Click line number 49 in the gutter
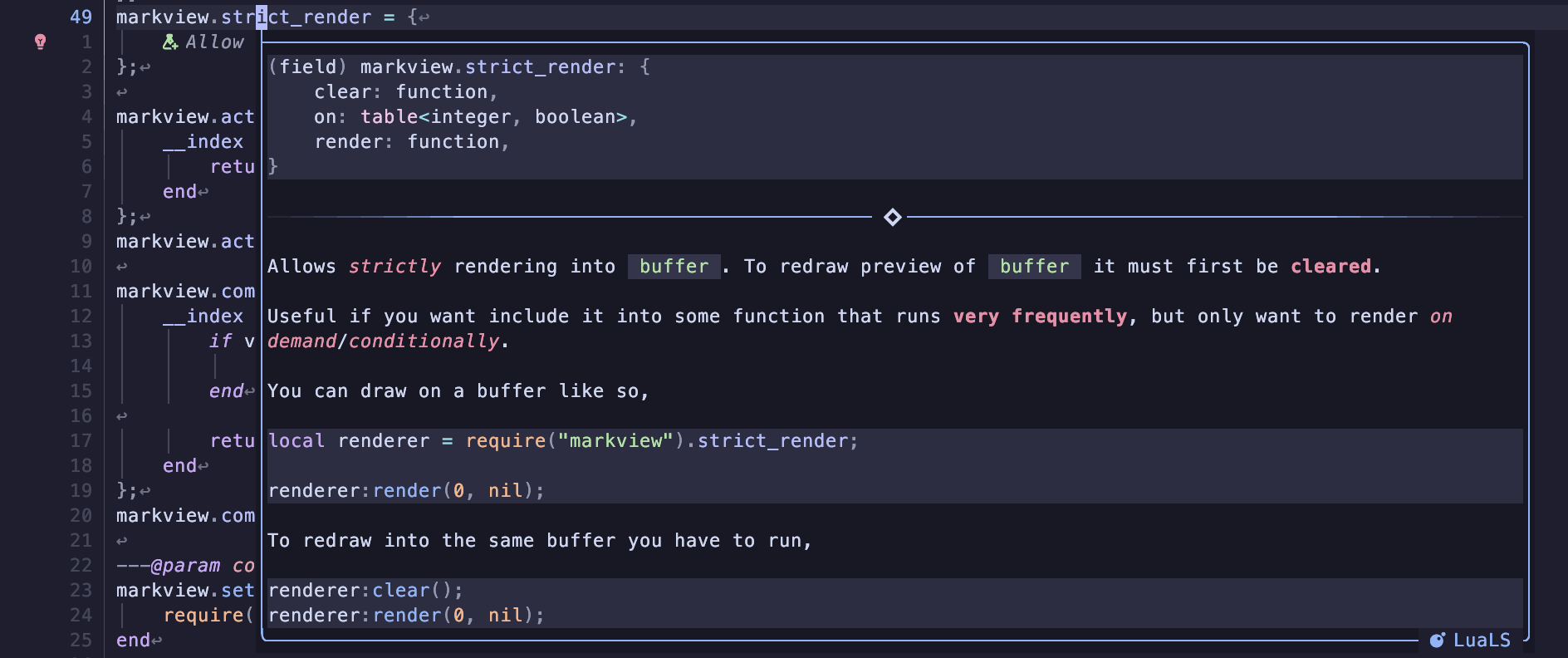 [x=81, y=17]
